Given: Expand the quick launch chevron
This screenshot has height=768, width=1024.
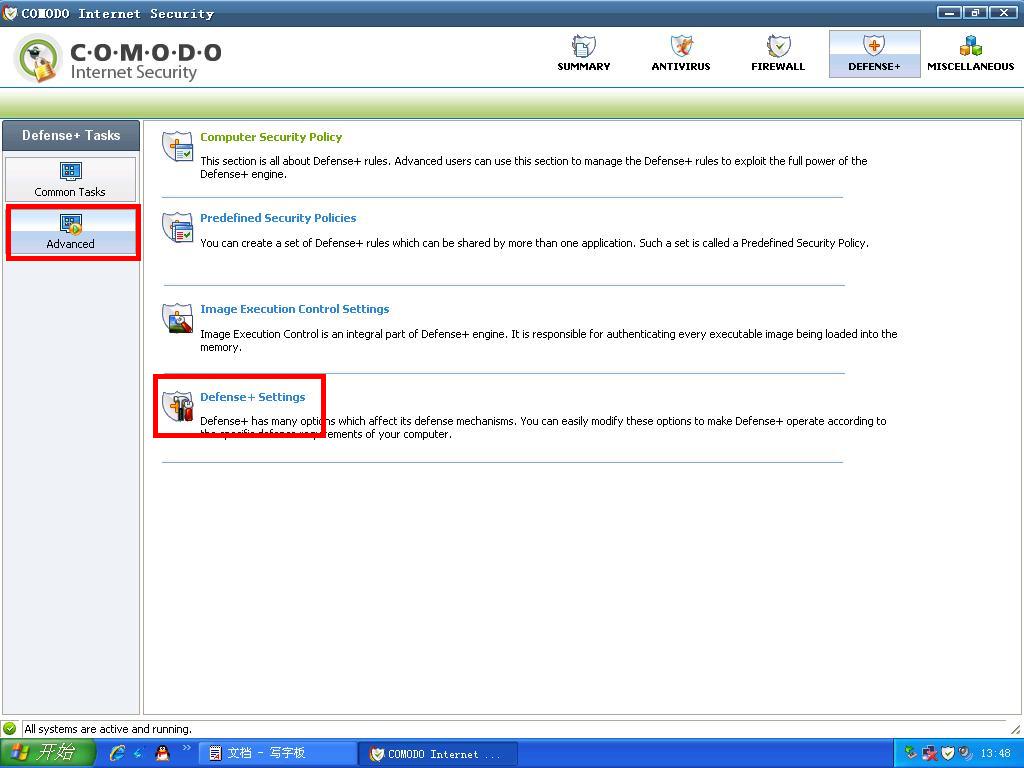Looking at the screenshot, I should (x=186, y=748).
